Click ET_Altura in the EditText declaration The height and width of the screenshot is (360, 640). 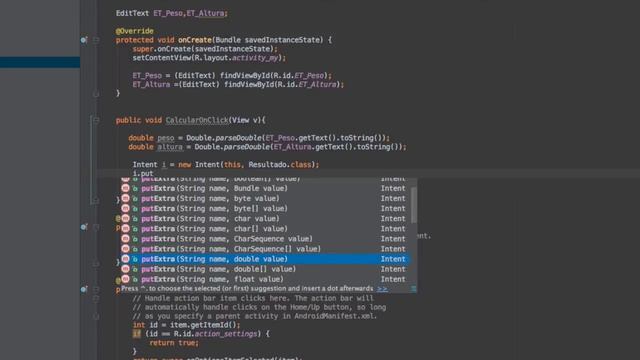pyautogui.click(x=205, y=13)
